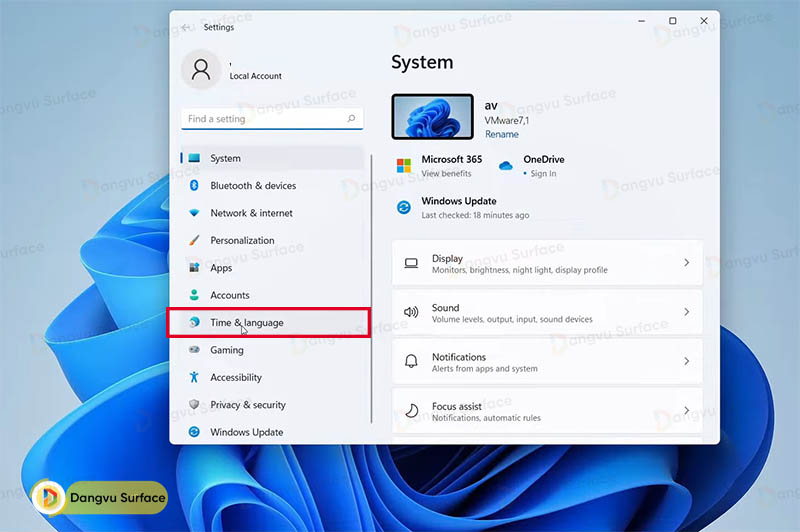Screen dimensions: 800x532
Task: Click the Microsoft 365 logo icon
Action: 404,165
